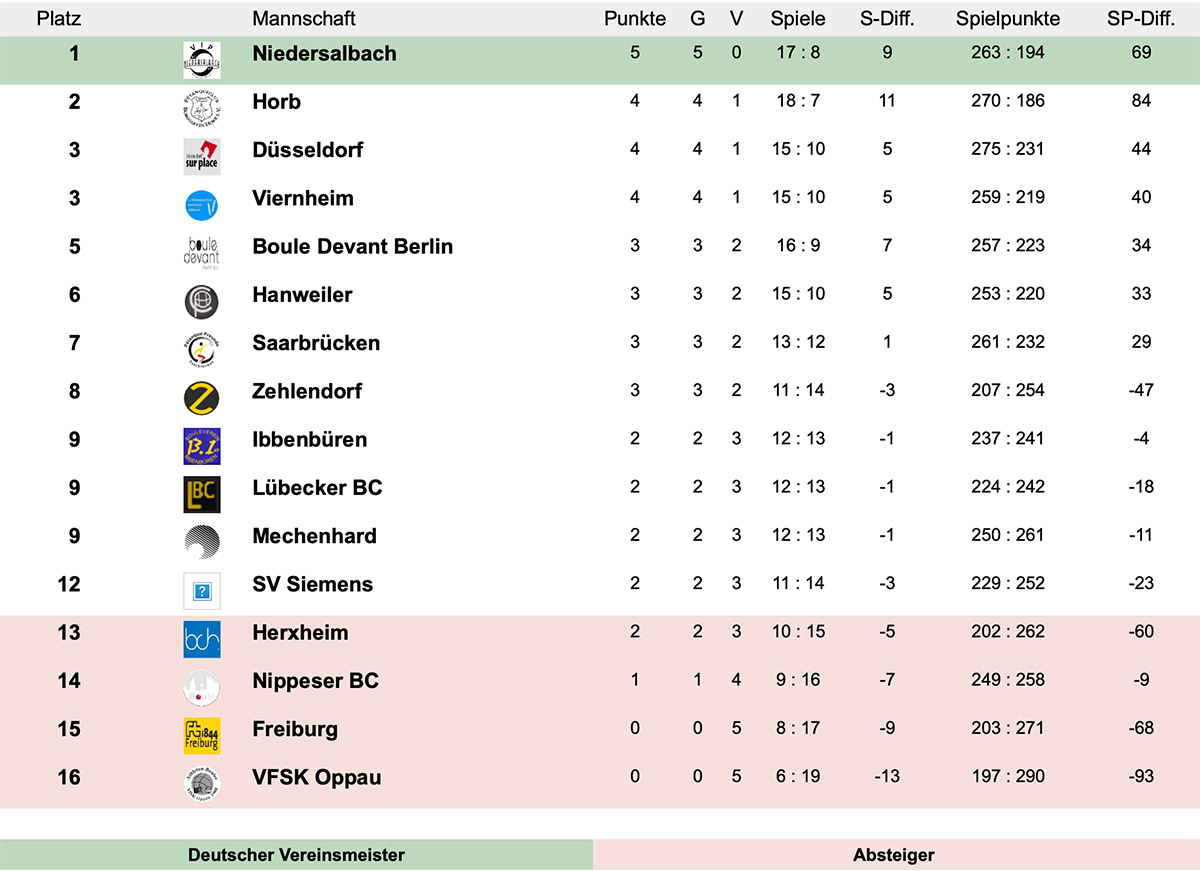
Task: Click the Hanweiler team name
Action: tap(302, 295)
